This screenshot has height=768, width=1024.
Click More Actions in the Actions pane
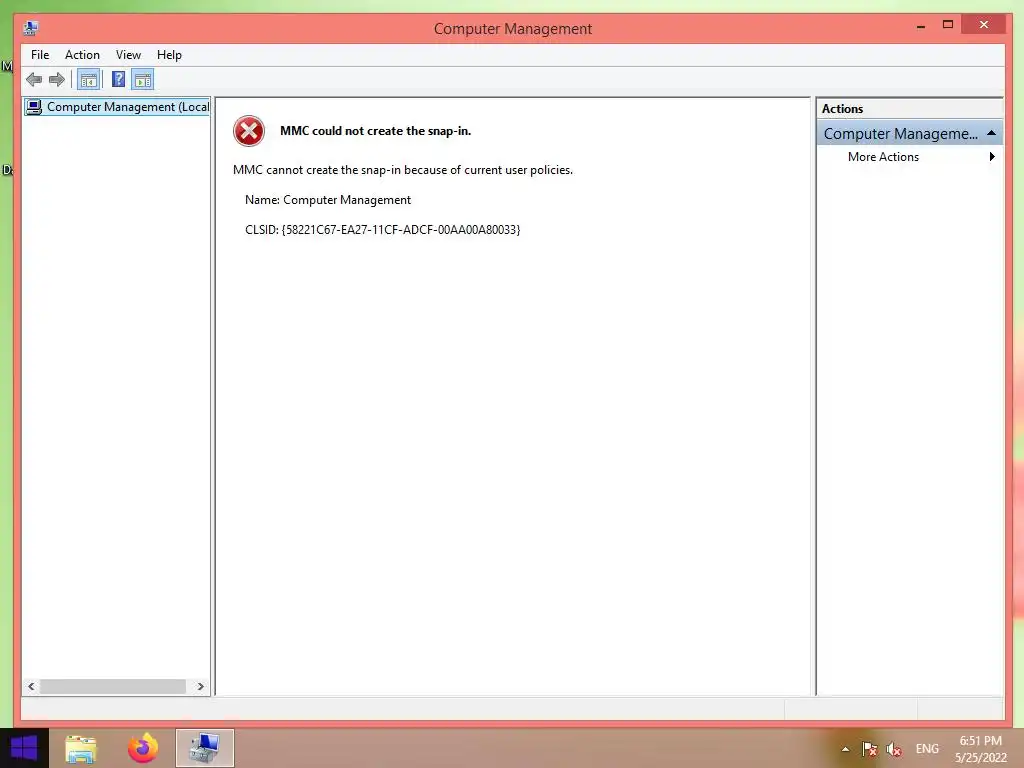[x=883, y=157]
